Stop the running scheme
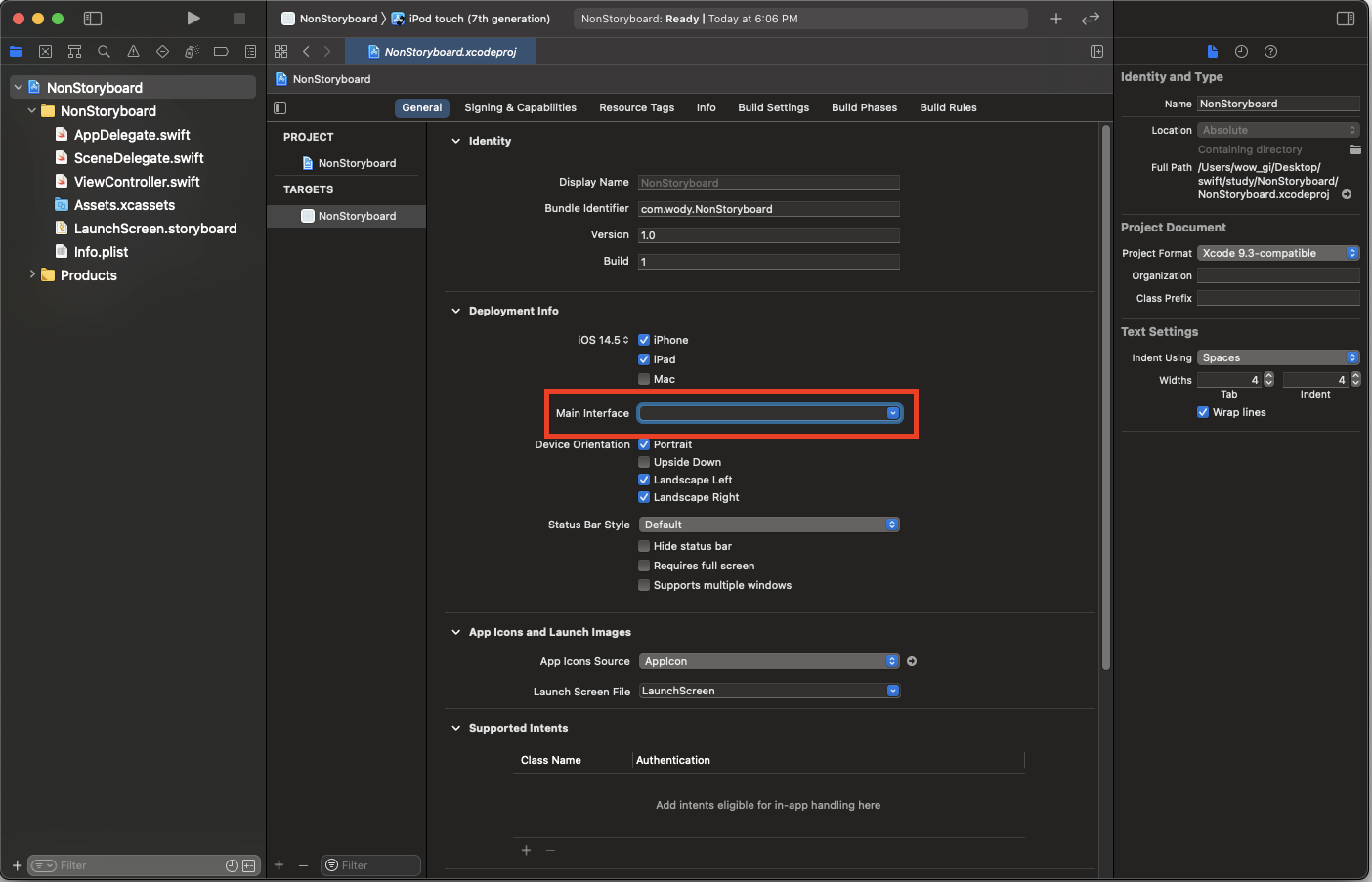The height and width of the screenshot is (882, 1372). (238, 19)
